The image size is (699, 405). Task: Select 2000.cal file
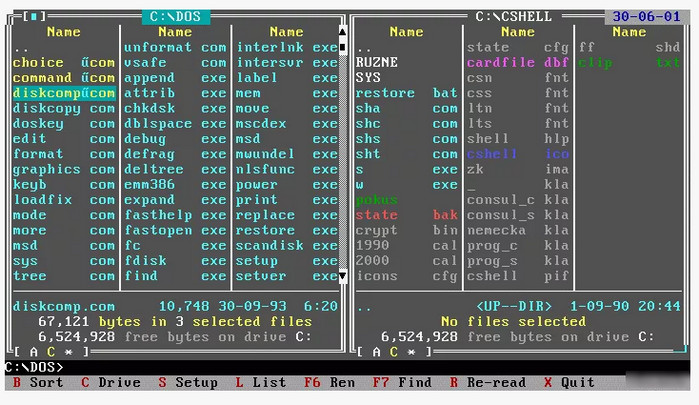(x=407, y=260)
